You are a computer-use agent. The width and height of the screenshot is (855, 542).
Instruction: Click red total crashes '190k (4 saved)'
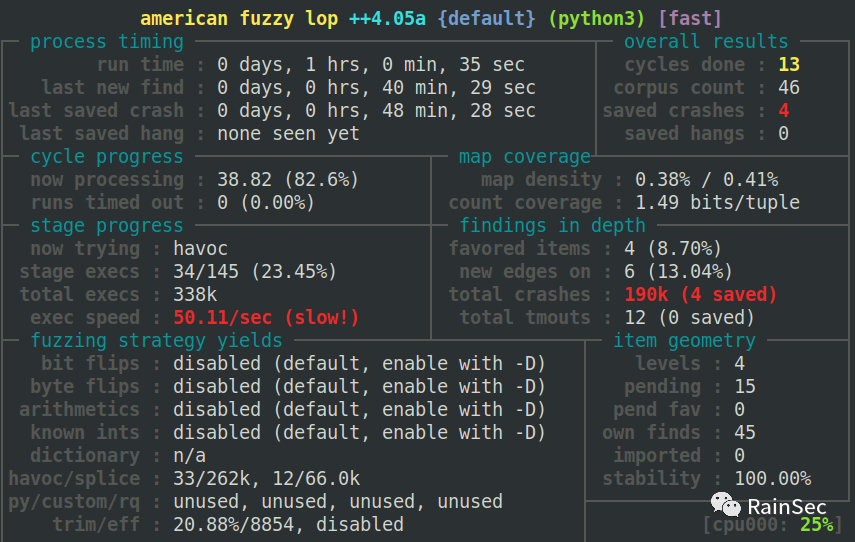tap(701, 294)
